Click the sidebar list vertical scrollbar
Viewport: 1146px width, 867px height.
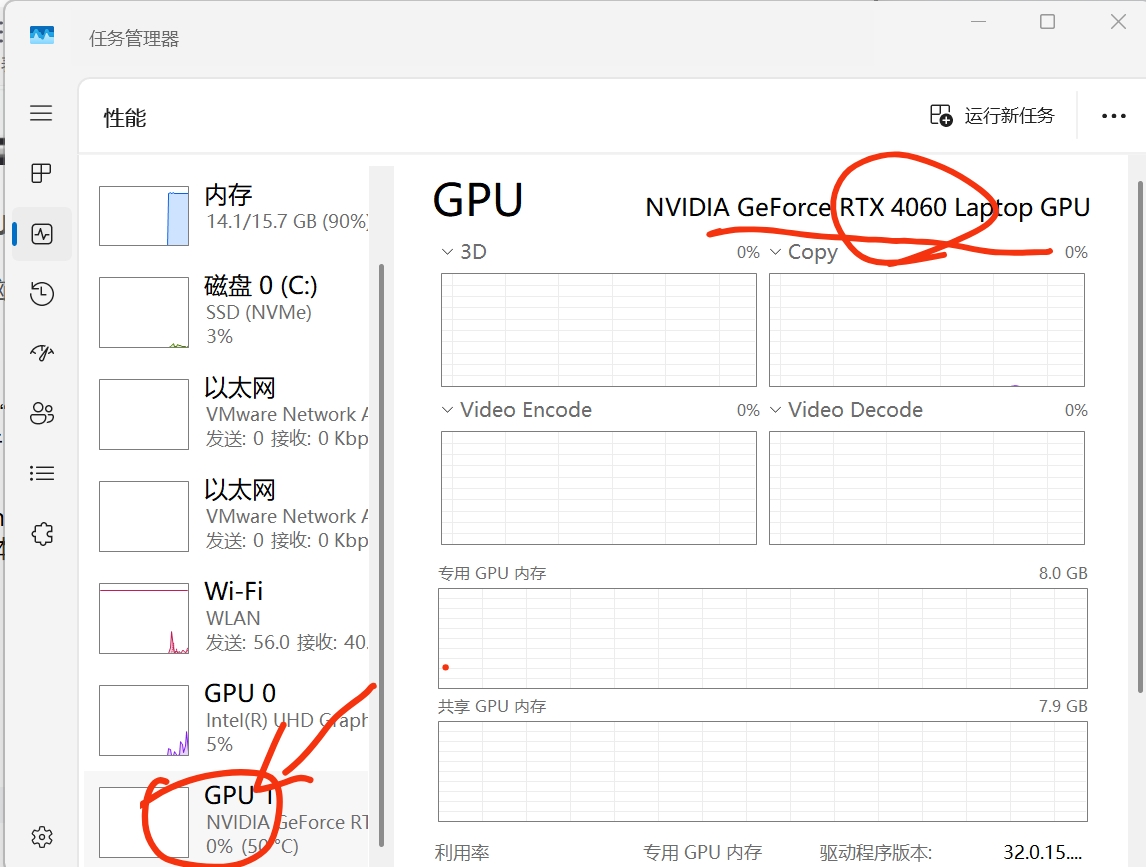[381, 556]
